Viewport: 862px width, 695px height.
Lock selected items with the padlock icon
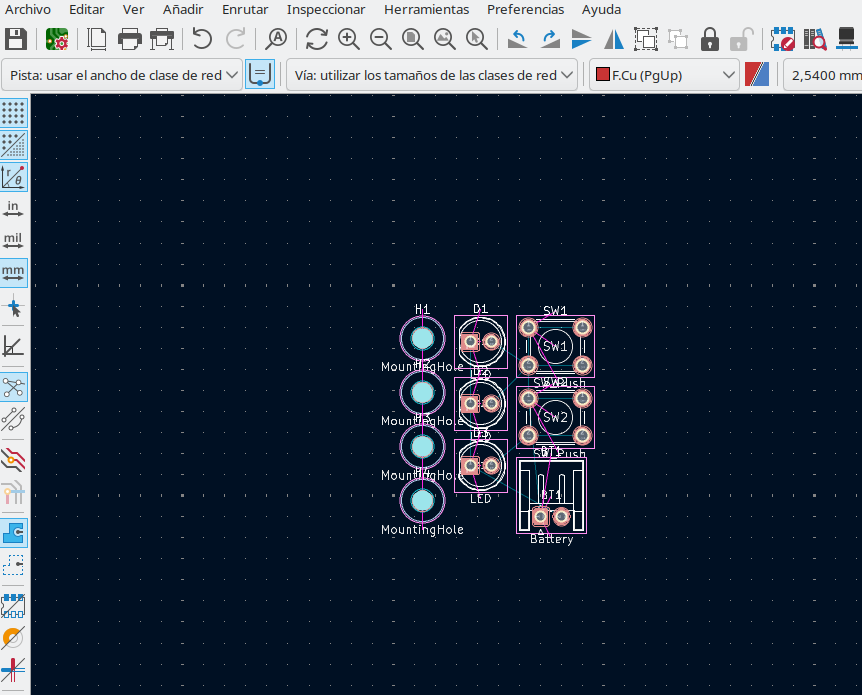coord(710,40)
